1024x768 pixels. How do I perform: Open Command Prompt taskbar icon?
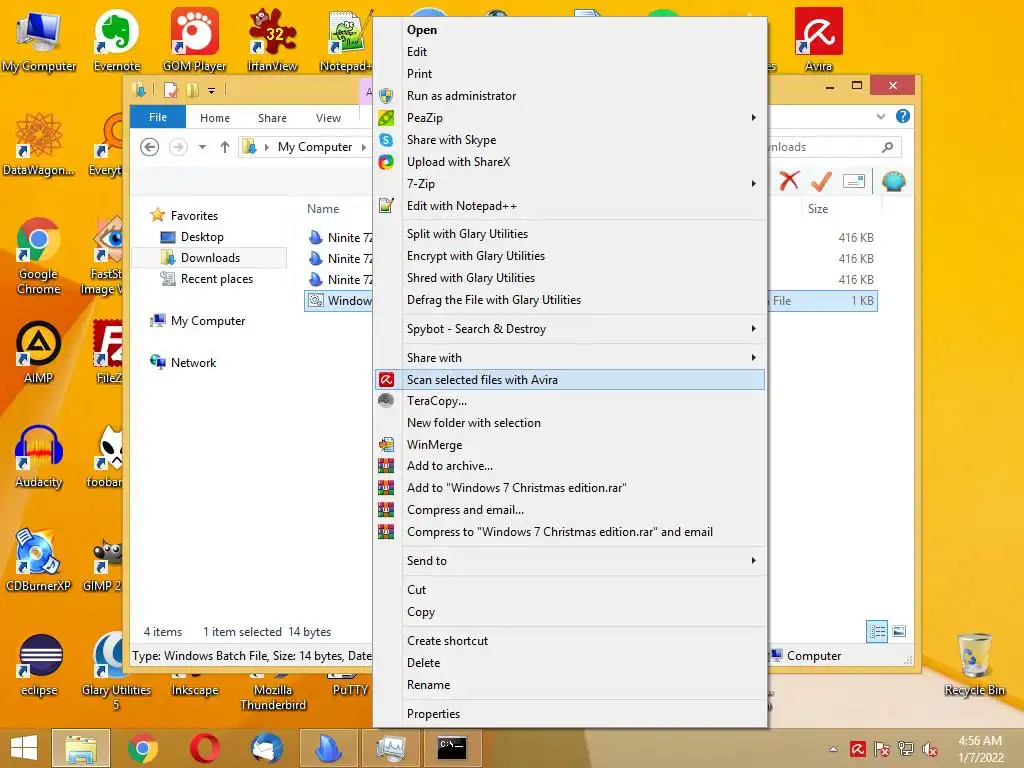tap(452, 748)
